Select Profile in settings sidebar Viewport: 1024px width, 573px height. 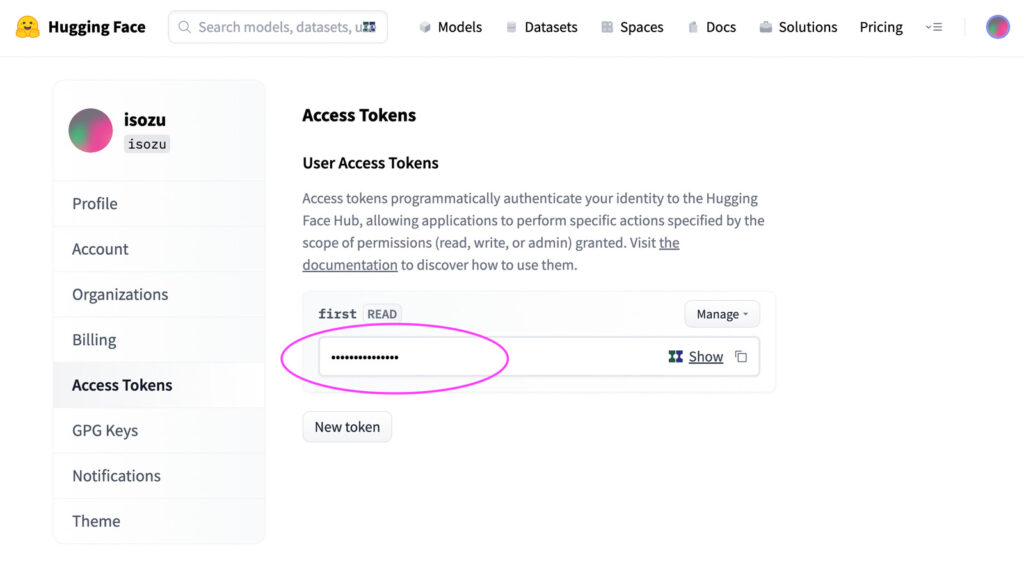pos(159,203)
